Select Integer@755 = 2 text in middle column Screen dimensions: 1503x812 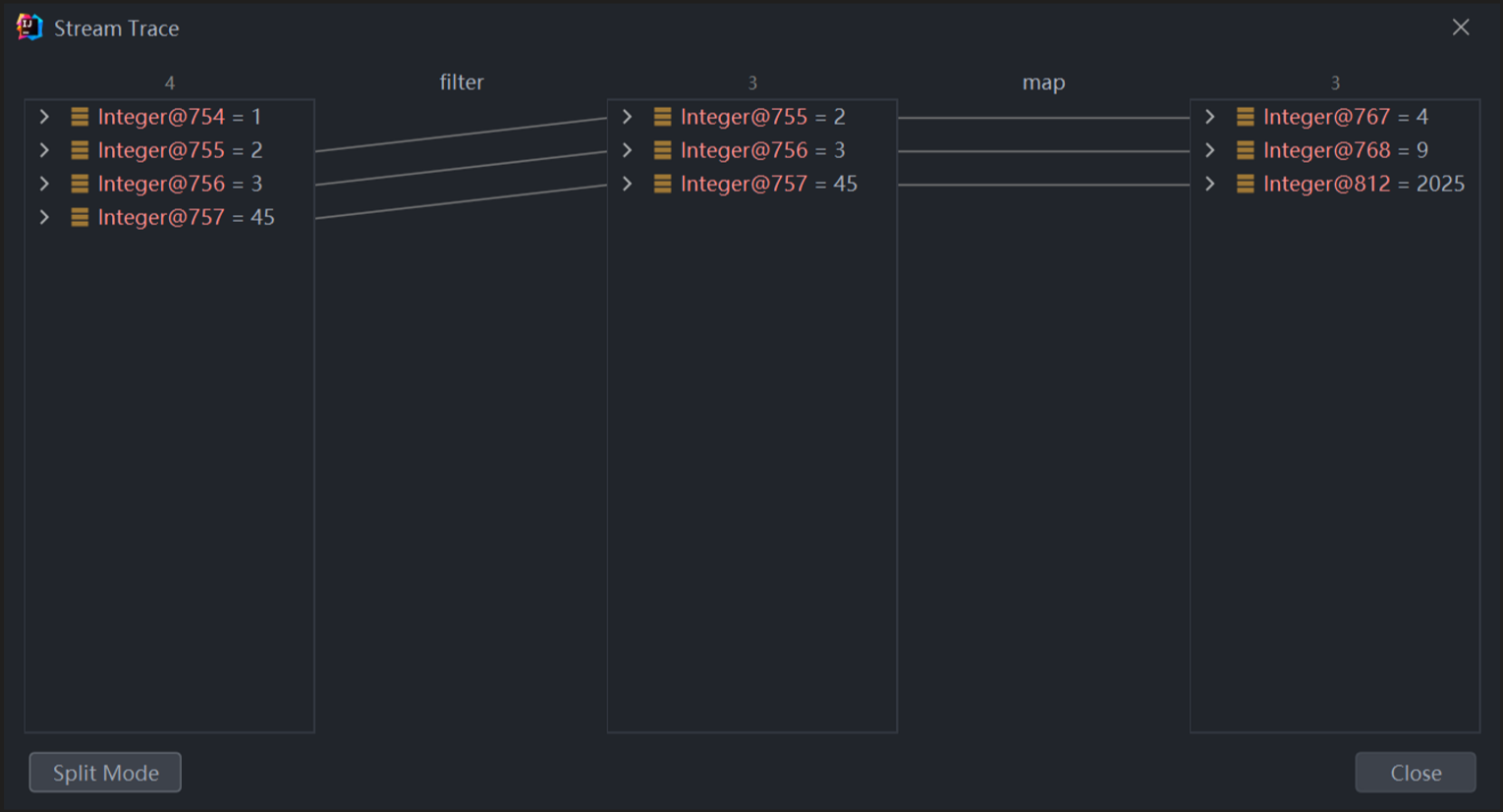tap(762, 117)
